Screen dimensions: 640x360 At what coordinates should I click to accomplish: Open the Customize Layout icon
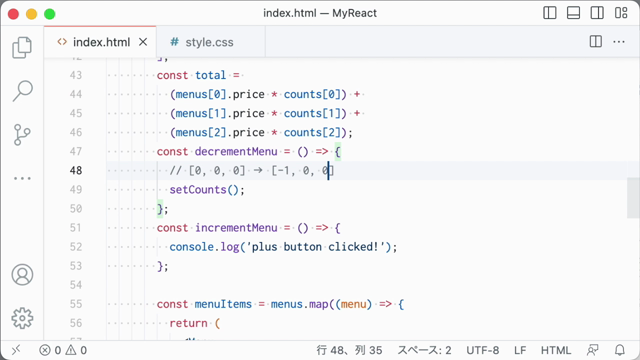(x=621, y=13)
